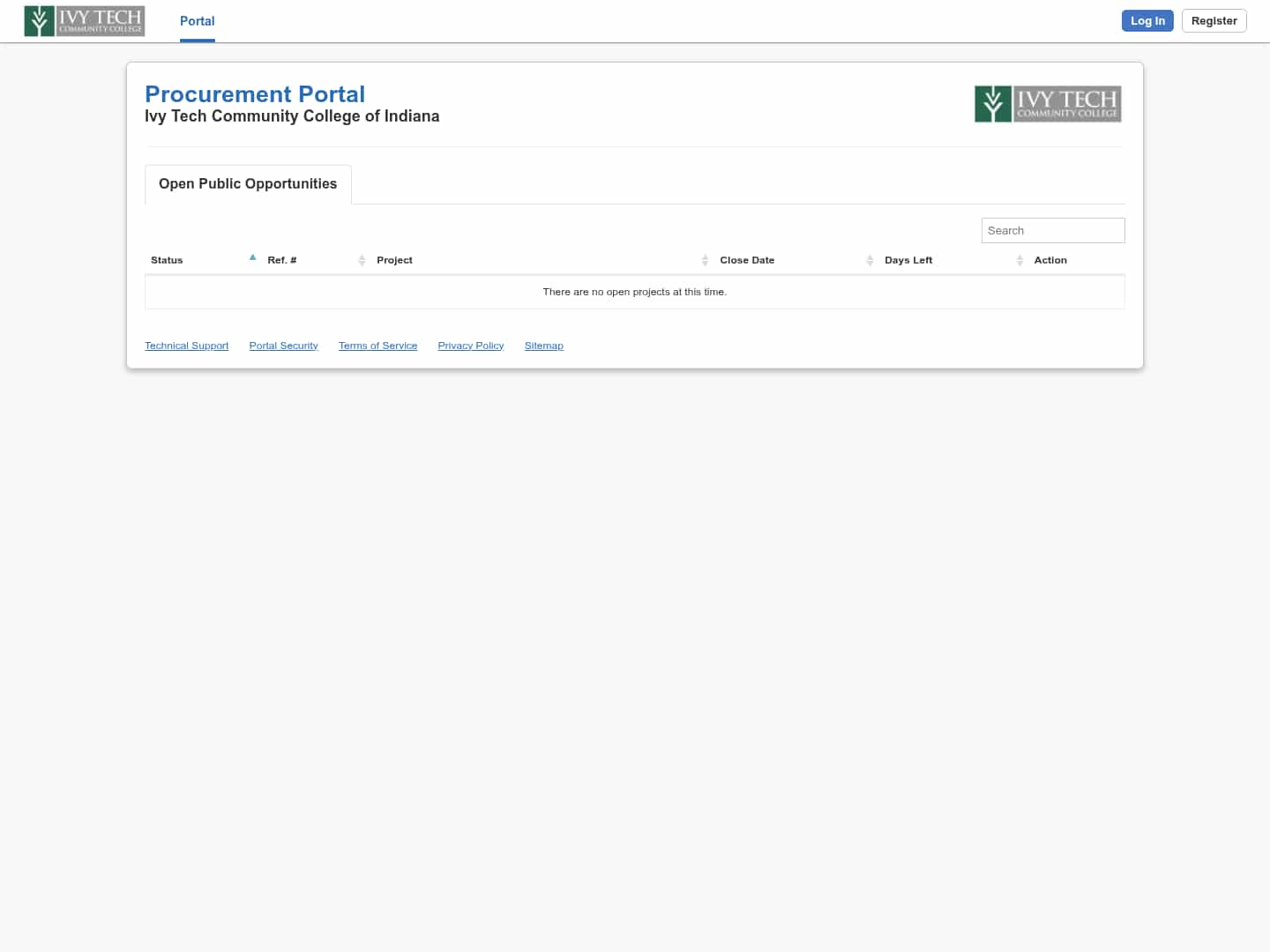Click the Project column sort icon
The height and width of the screenshot is (952, 1270).
(705, 259)
